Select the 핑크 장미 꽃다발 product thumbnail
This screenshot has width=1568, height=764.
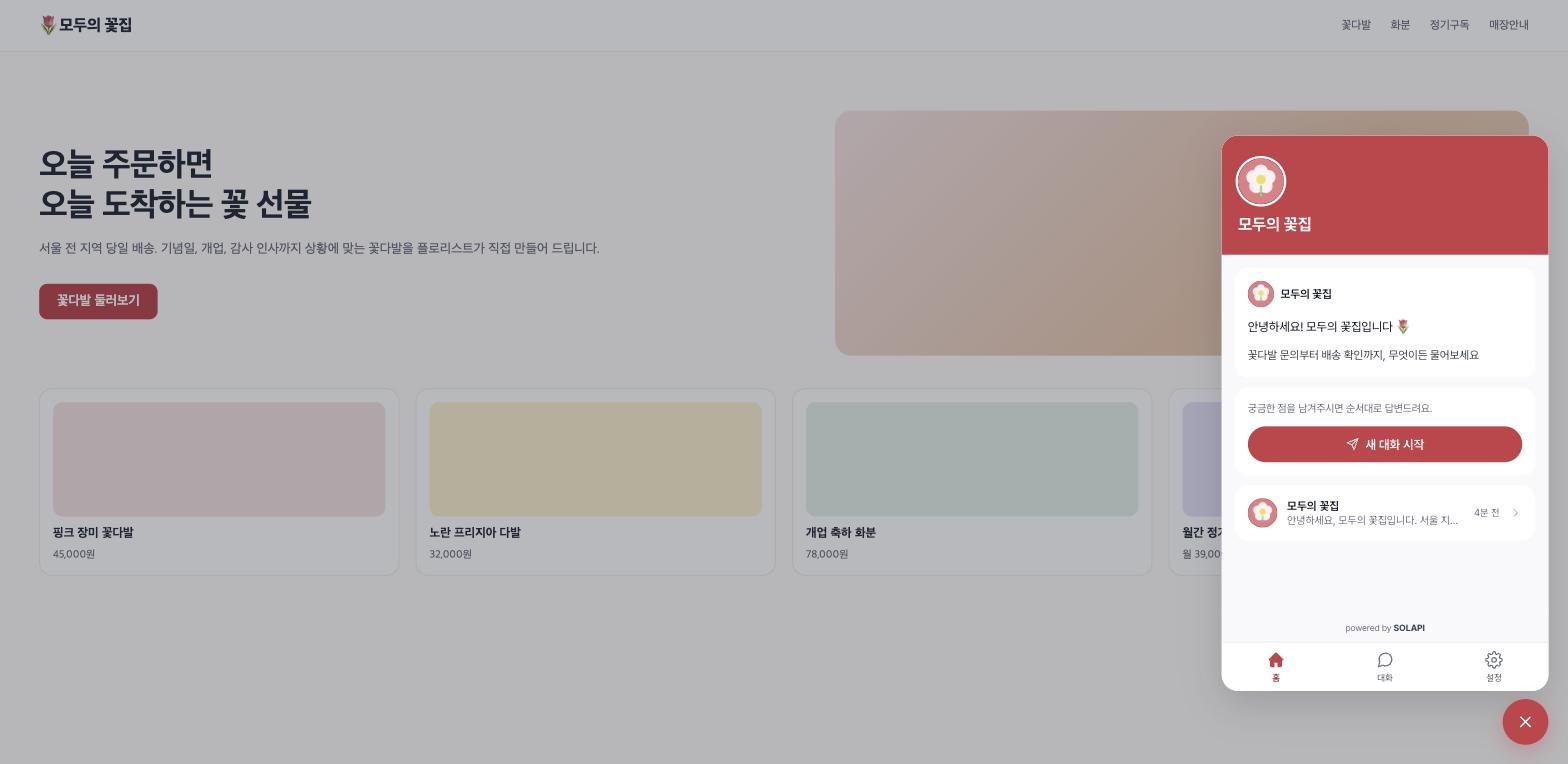pos(219,460)
